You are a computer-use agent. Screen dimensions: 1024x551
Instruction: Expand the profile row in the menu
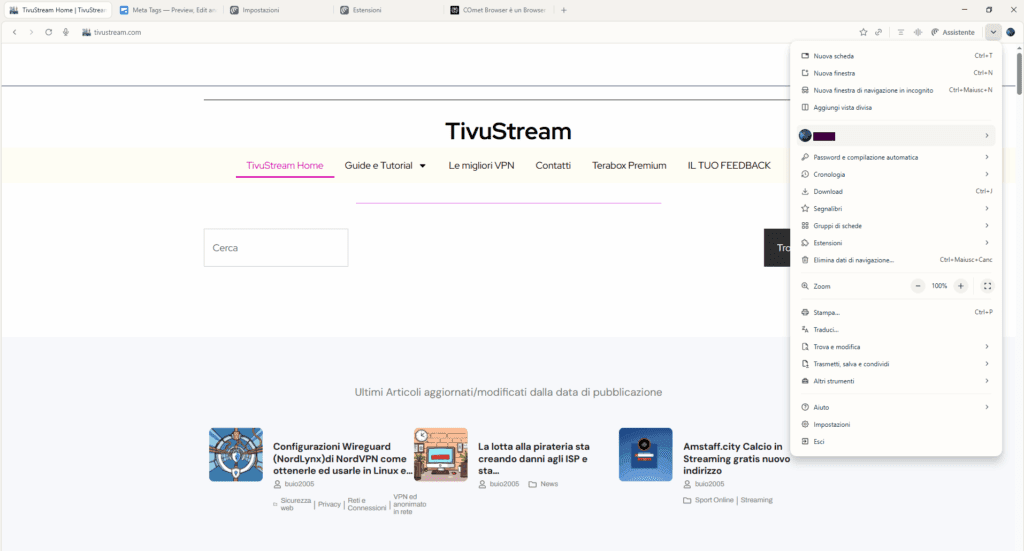coord(896,136)
